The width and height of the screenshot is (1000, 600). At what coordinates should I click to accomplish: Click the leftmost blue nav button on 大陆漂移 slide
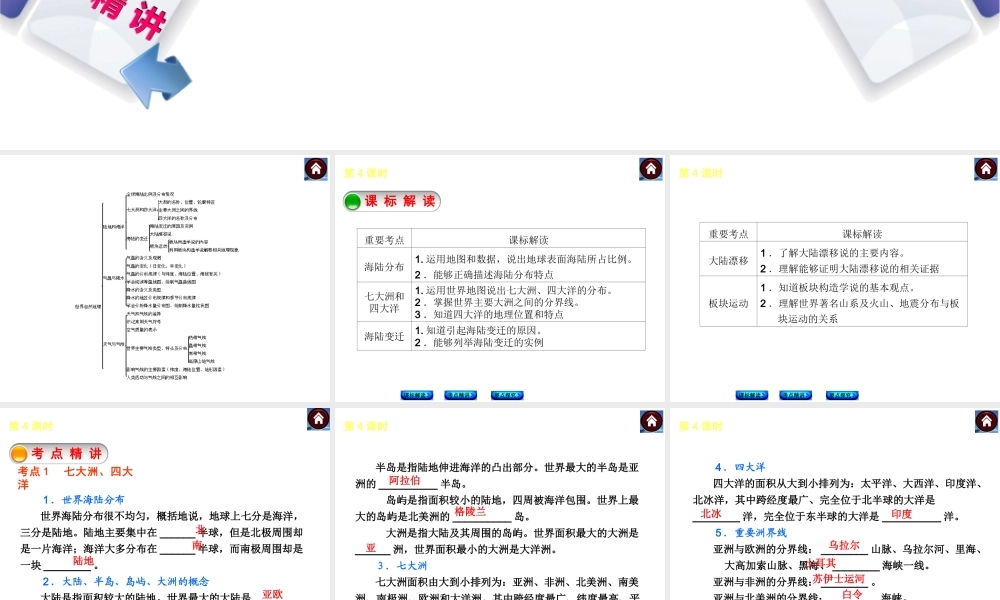tap(751, 395)
